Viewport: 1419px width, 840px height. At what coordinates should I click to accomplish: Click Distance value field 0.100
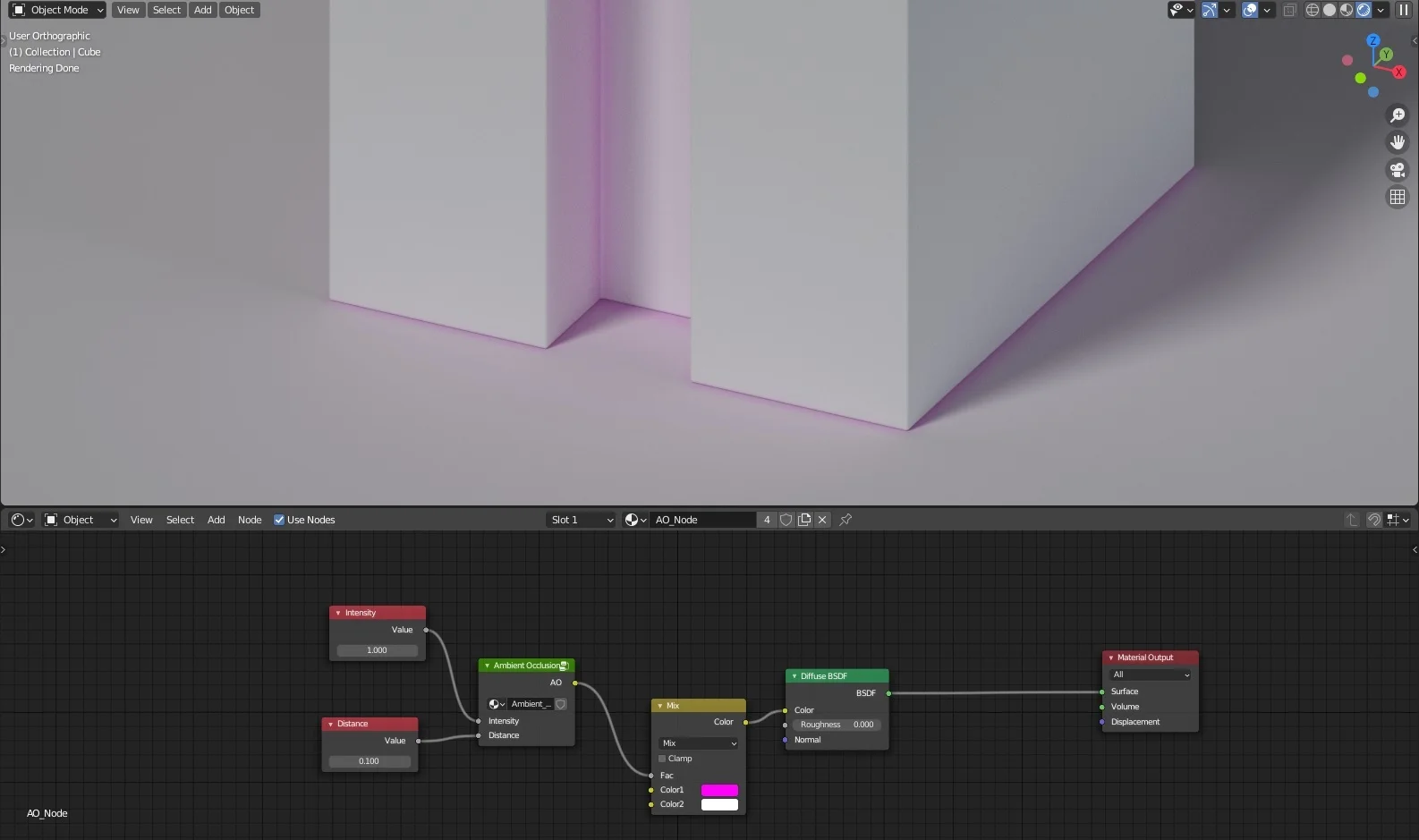point(369,761)
